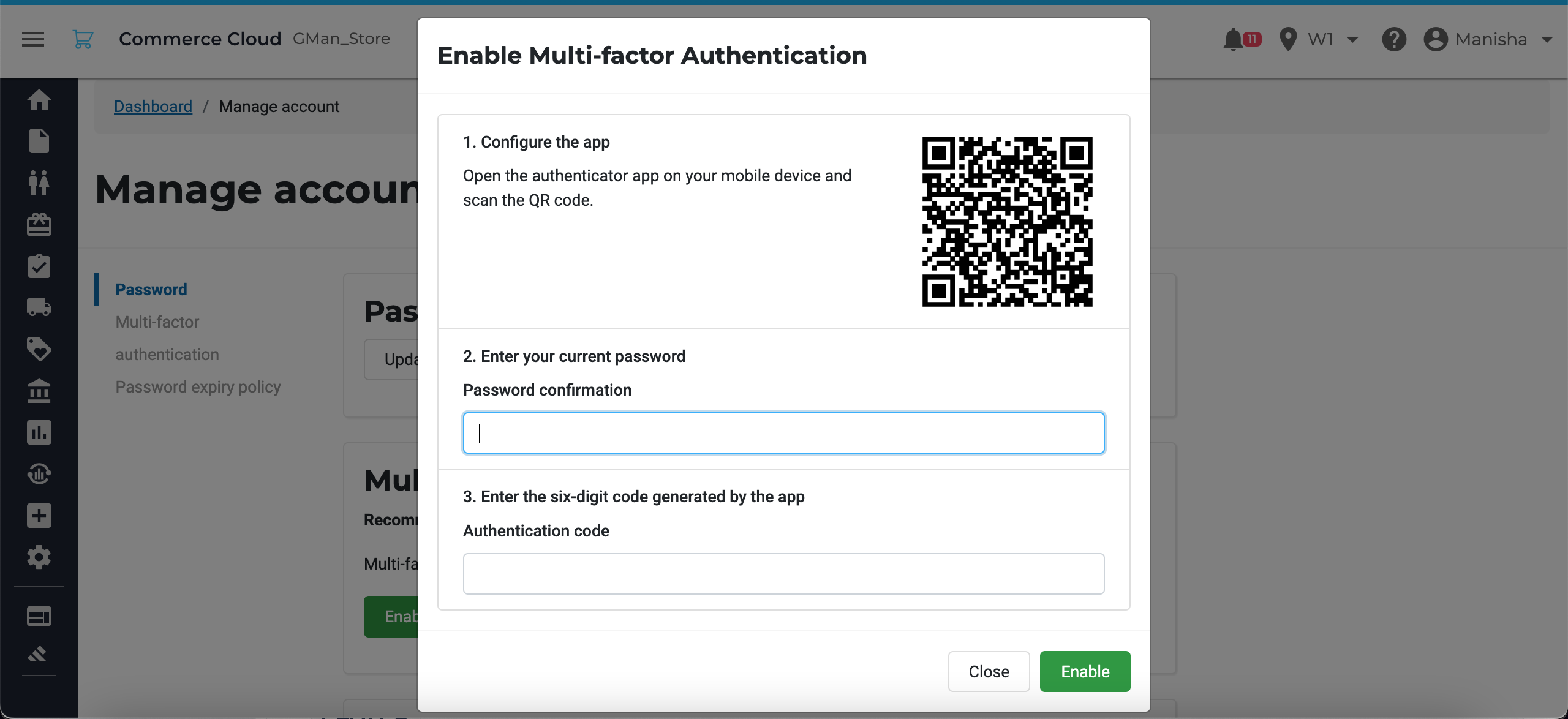
Task: Click the Commerce Cloud title text
Action: point(200,39)
